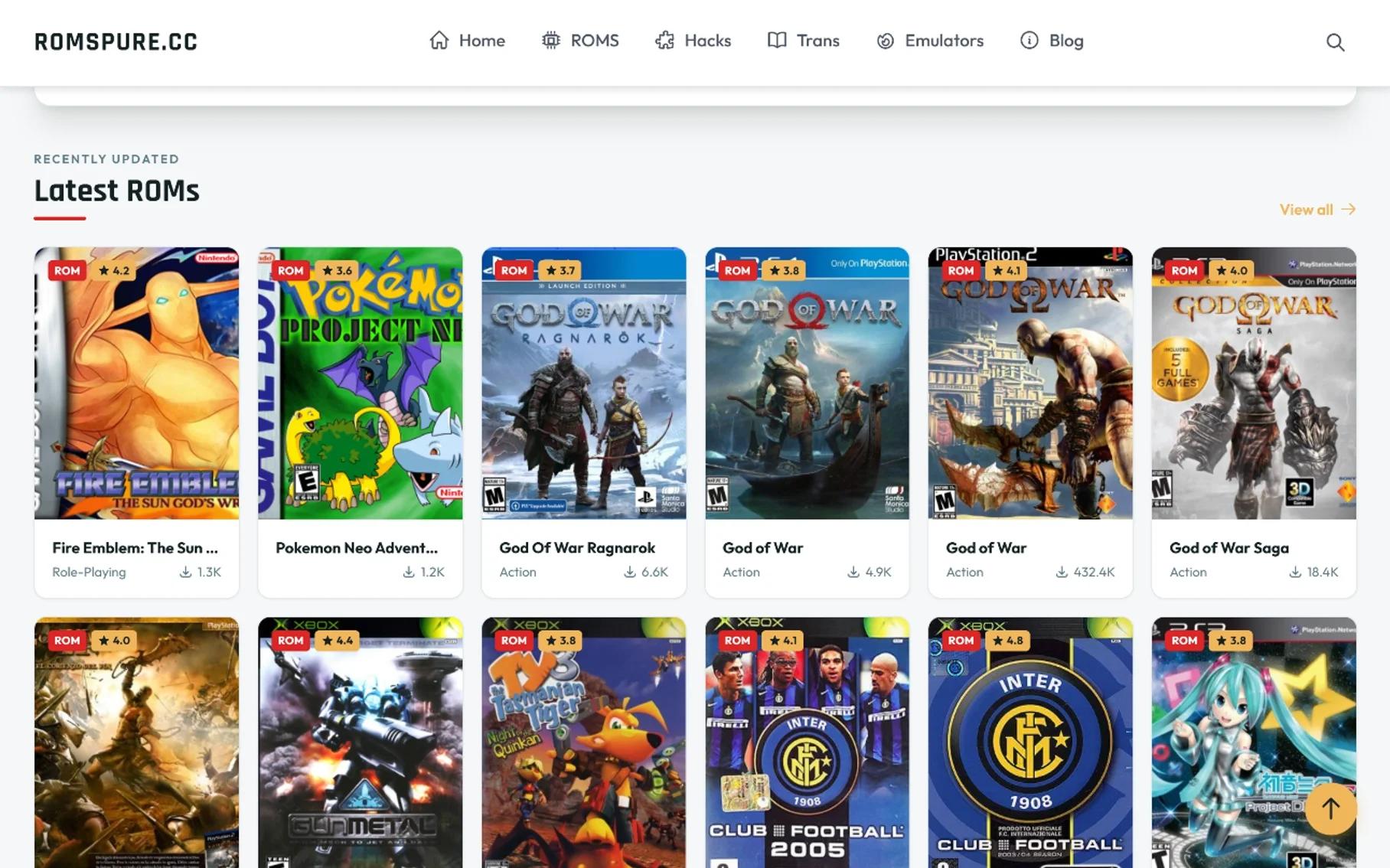The image size is (1390, 868).
Task: Click the Trans book icon
Action: coord(777,41)
